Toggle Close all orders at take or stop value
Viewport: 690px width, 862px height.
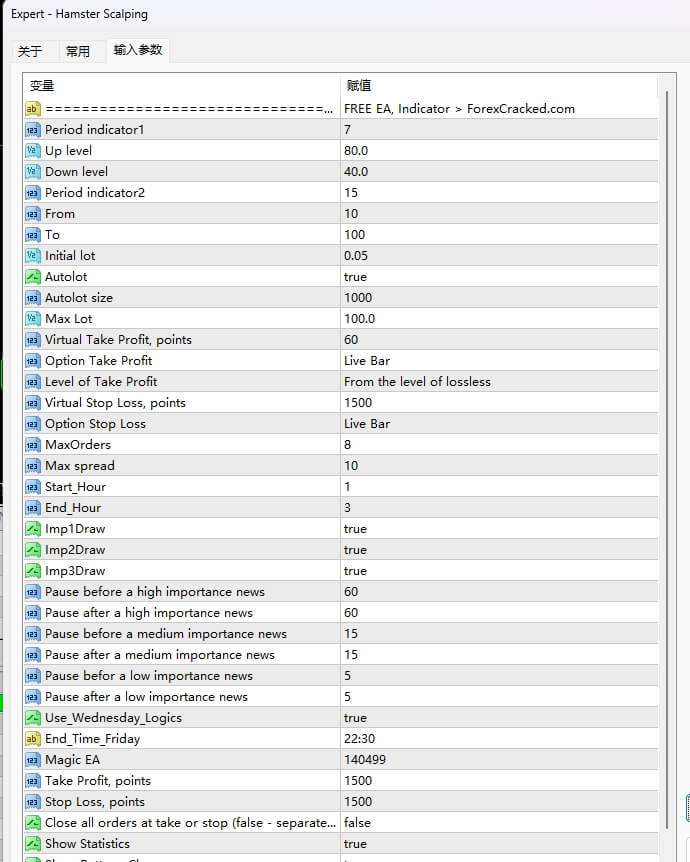pyautogui.click(x=357, y=823)
